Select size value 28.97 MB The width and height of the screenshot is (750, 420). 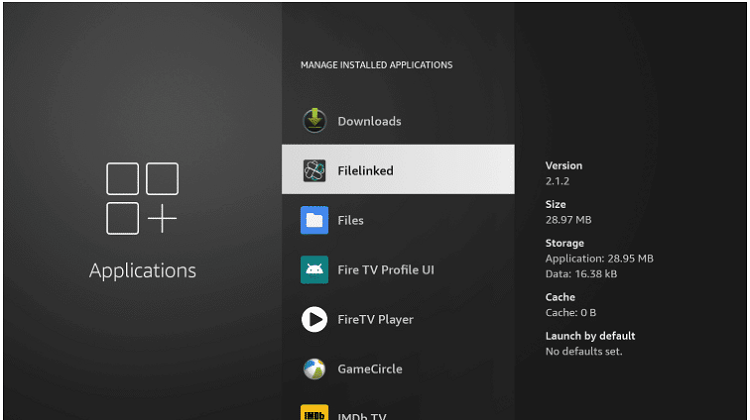click(x=568, y=220)
